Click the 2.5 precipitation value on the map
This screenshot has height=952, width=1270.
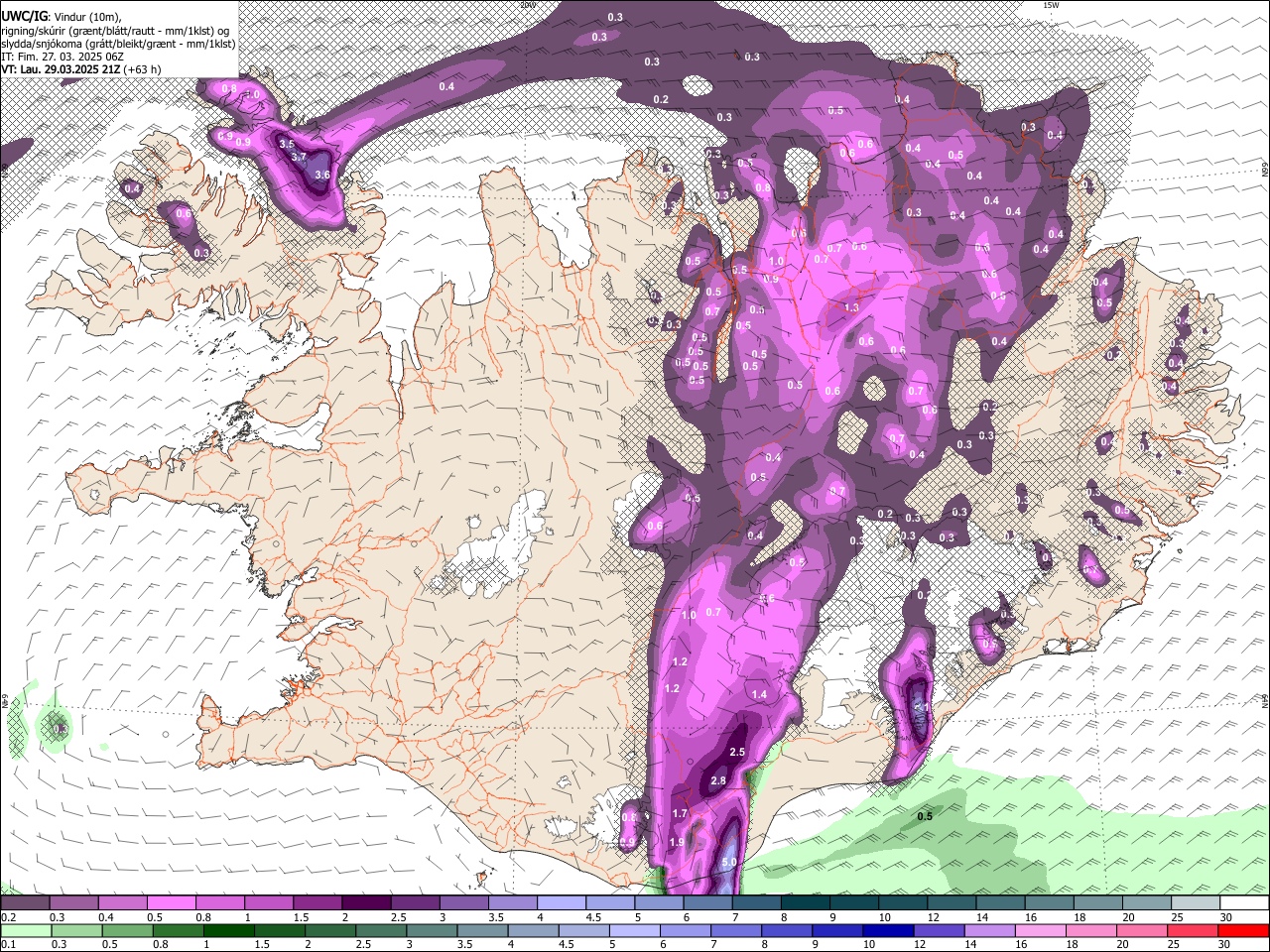[x=737, y=753]
